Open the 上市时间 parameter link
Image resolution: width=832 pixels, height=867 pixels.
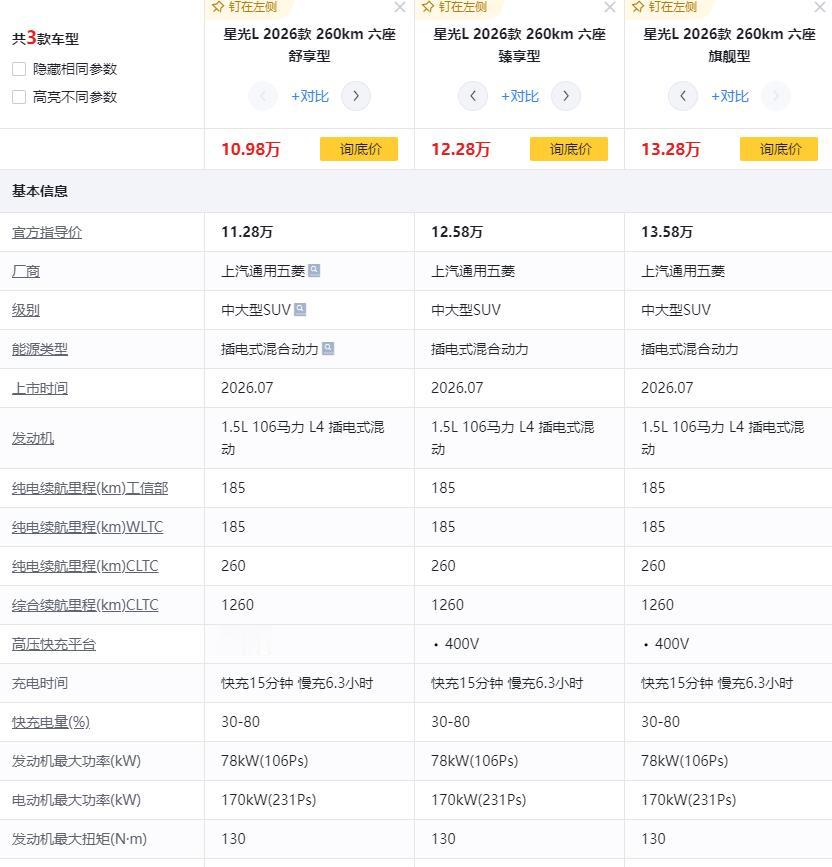click(40, 388)
